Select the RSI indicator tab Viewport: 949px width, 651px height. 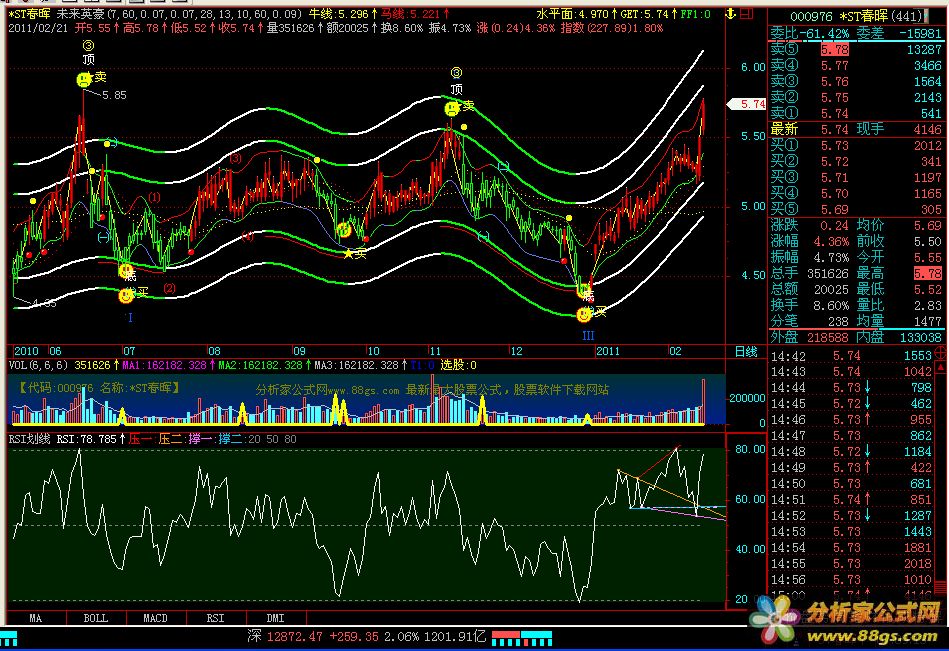pyautogui.click(x=215, y=618)
